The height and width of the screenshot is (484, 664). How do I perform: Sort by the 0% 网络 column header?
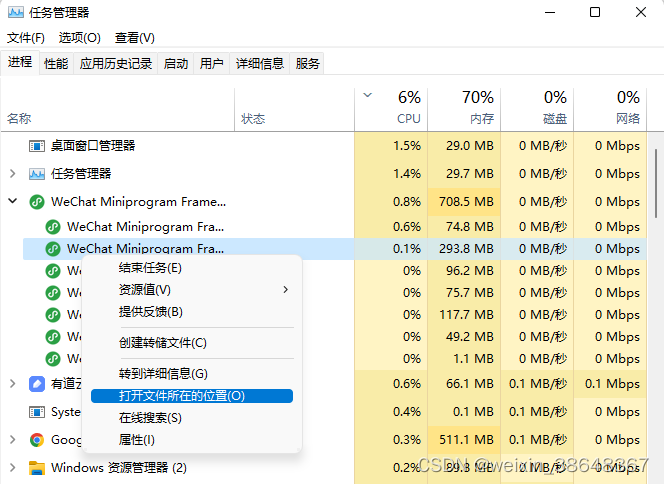click(610, 110)
